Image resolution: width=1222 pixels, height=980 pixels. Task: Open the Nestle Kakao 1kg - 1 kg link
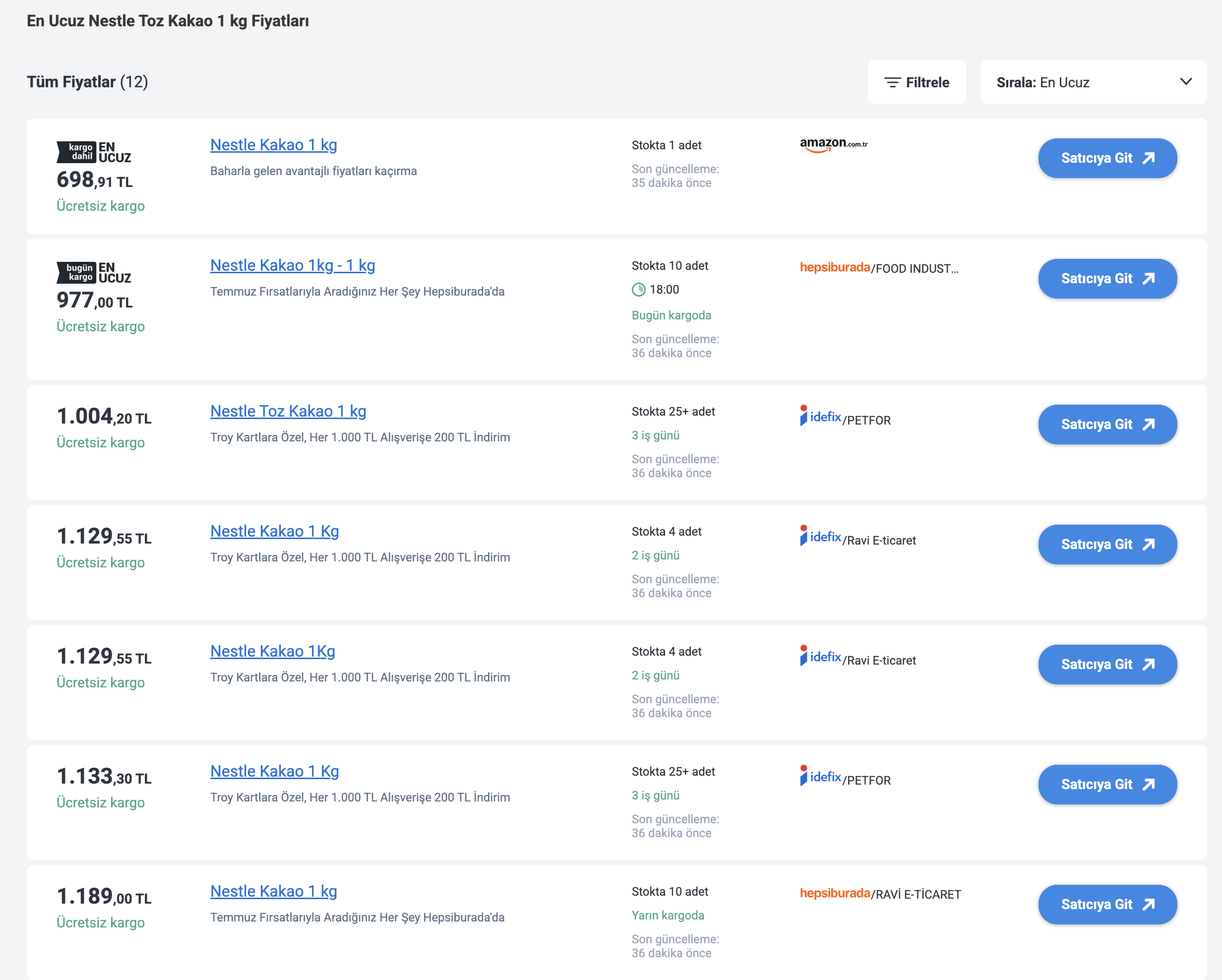293,265
